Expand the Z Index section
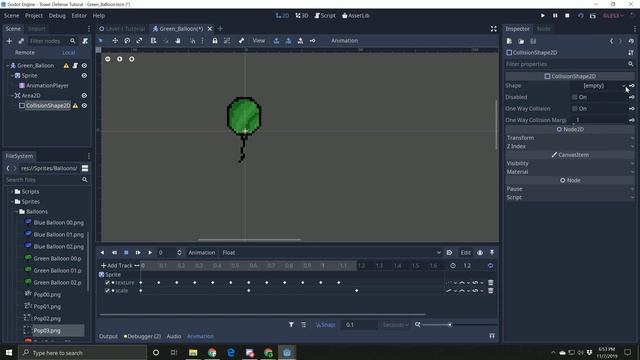 569,147
